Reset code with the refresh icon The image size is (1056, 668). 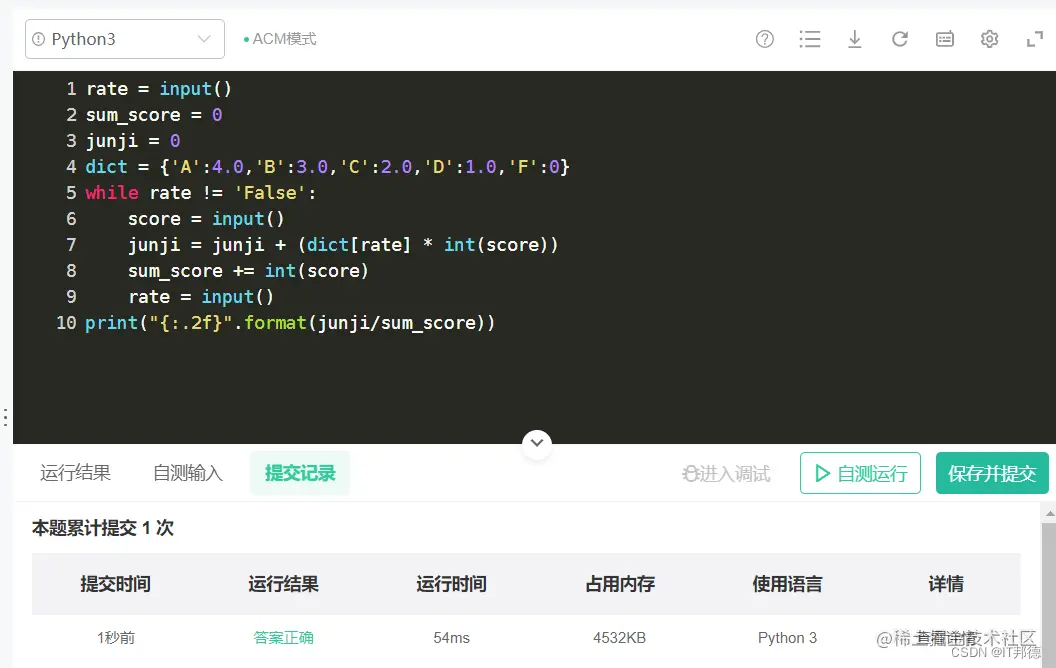(x=900, y=39)
